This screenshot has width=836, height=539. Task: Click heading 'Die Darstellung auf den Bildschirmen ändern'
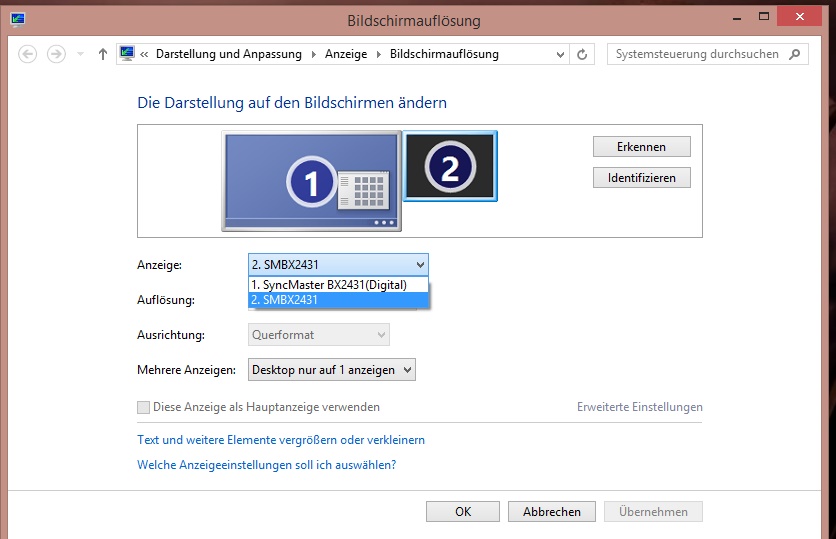pos(292,102)
